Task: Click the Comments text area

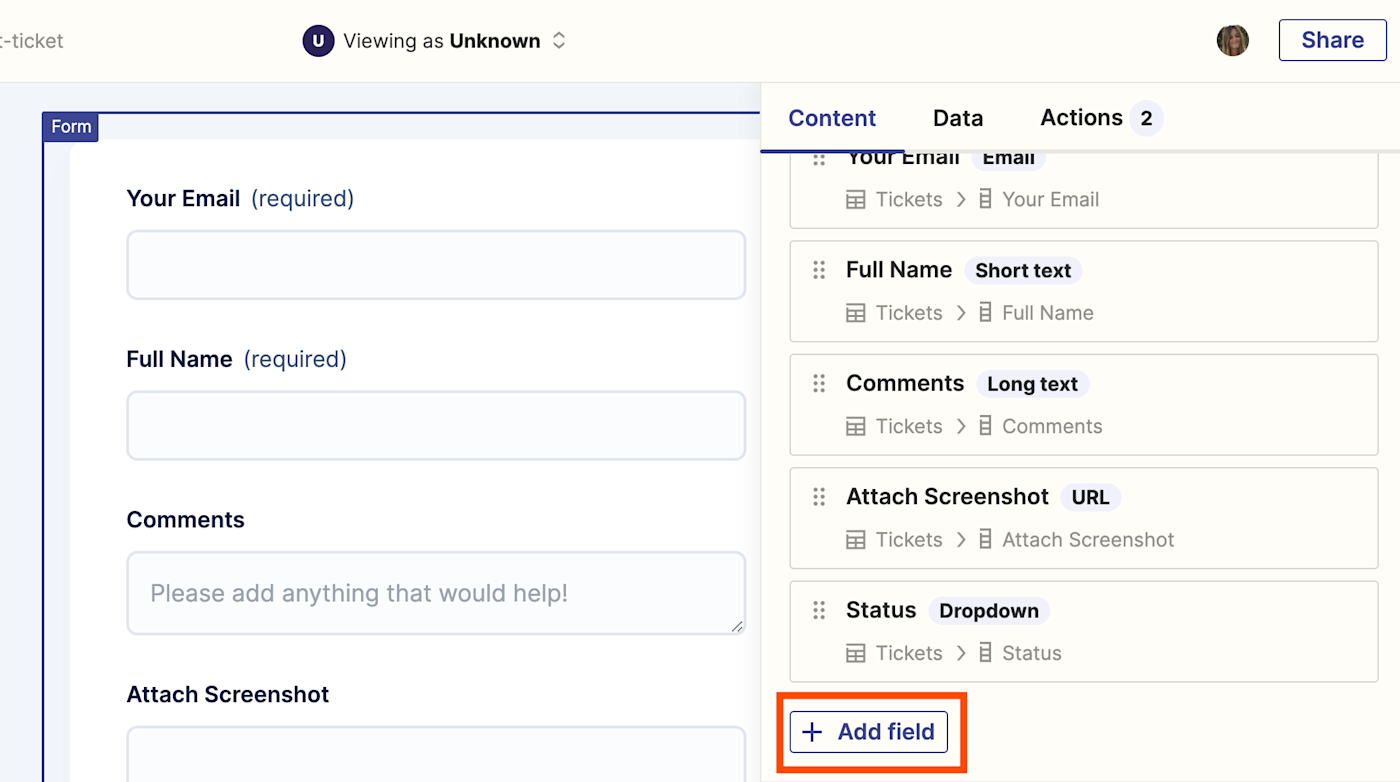Action: click(436, 593)
